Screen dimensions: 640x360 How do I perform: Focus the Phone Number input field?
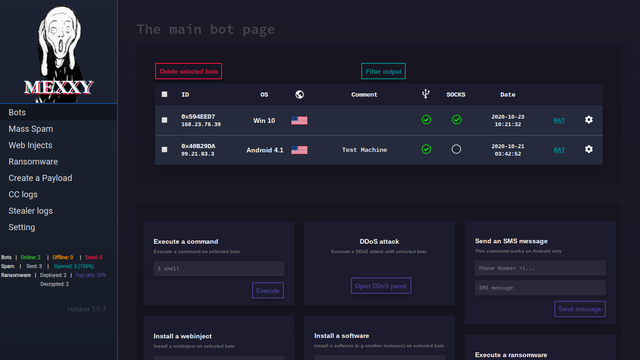click(540, 268)
